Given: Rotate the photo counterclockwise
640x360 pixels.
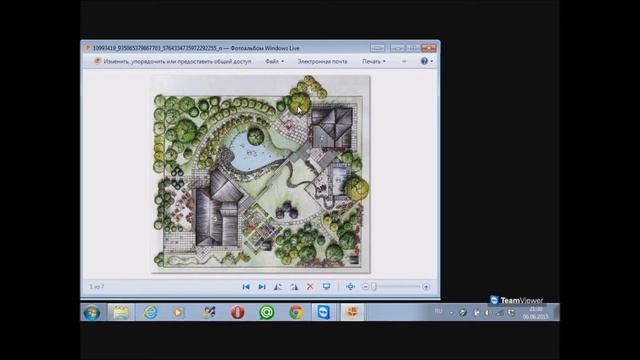Looking at the screenshot, I should pos(278,287).
